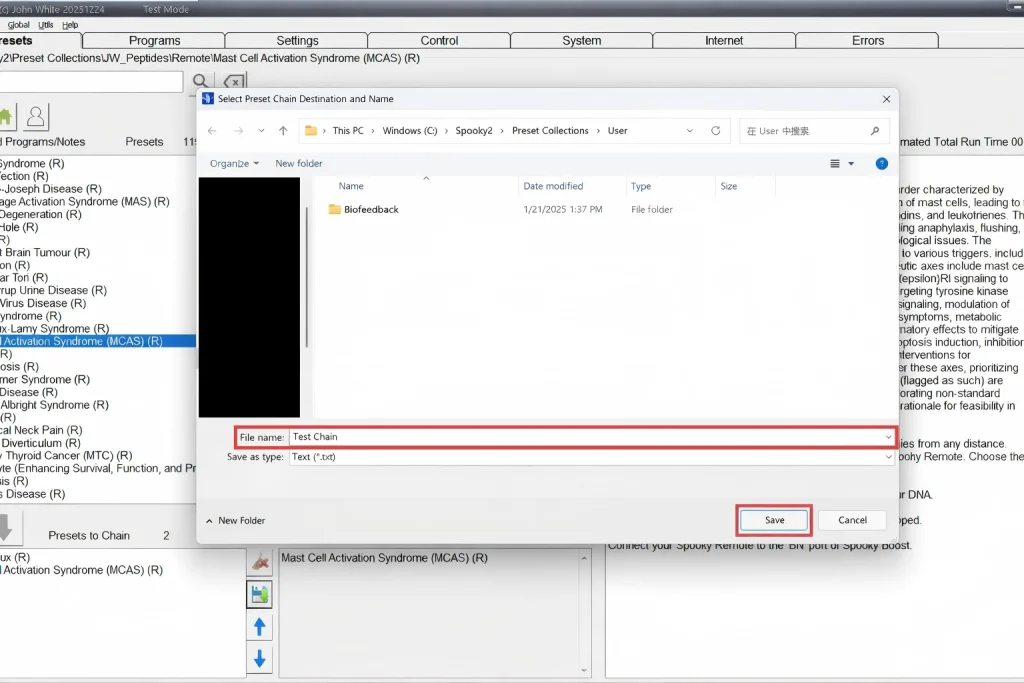Click the blue help icon in dialog
Image resolution: width=1024 pixels, height=683 pixels.
[881, 163]
